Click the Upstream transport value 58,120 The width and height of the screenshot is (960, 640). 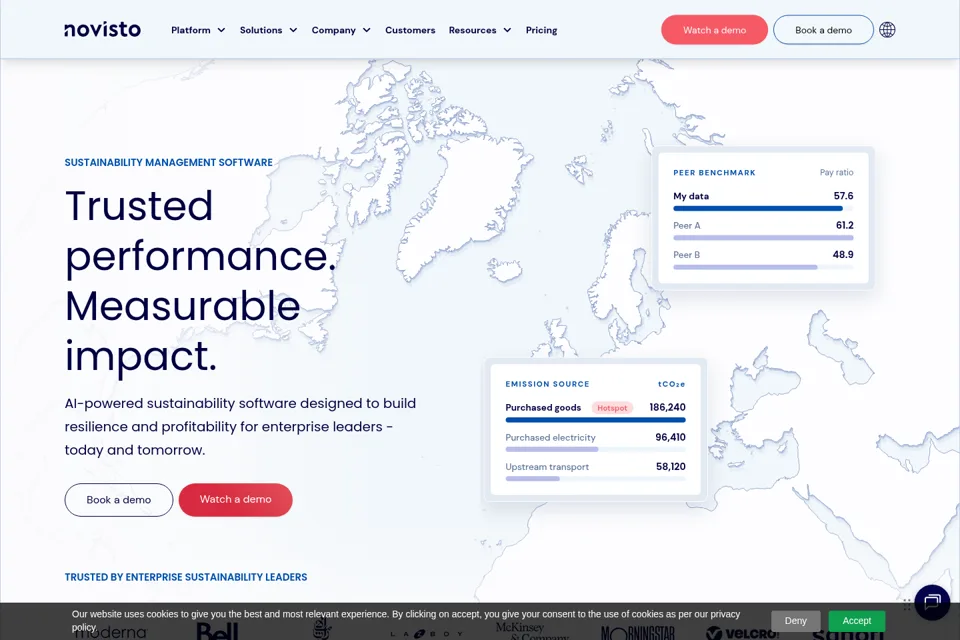point(670,467)
